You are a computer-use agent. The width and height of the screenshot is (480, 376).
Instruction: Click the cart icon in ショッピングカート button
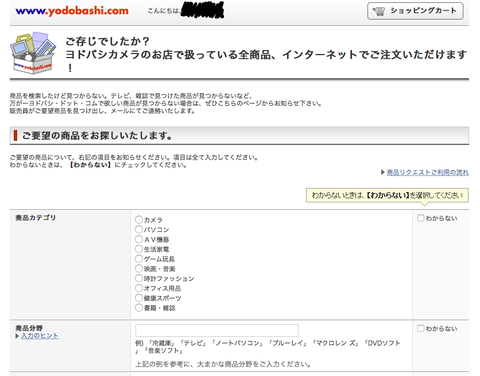tap(379, 11)
